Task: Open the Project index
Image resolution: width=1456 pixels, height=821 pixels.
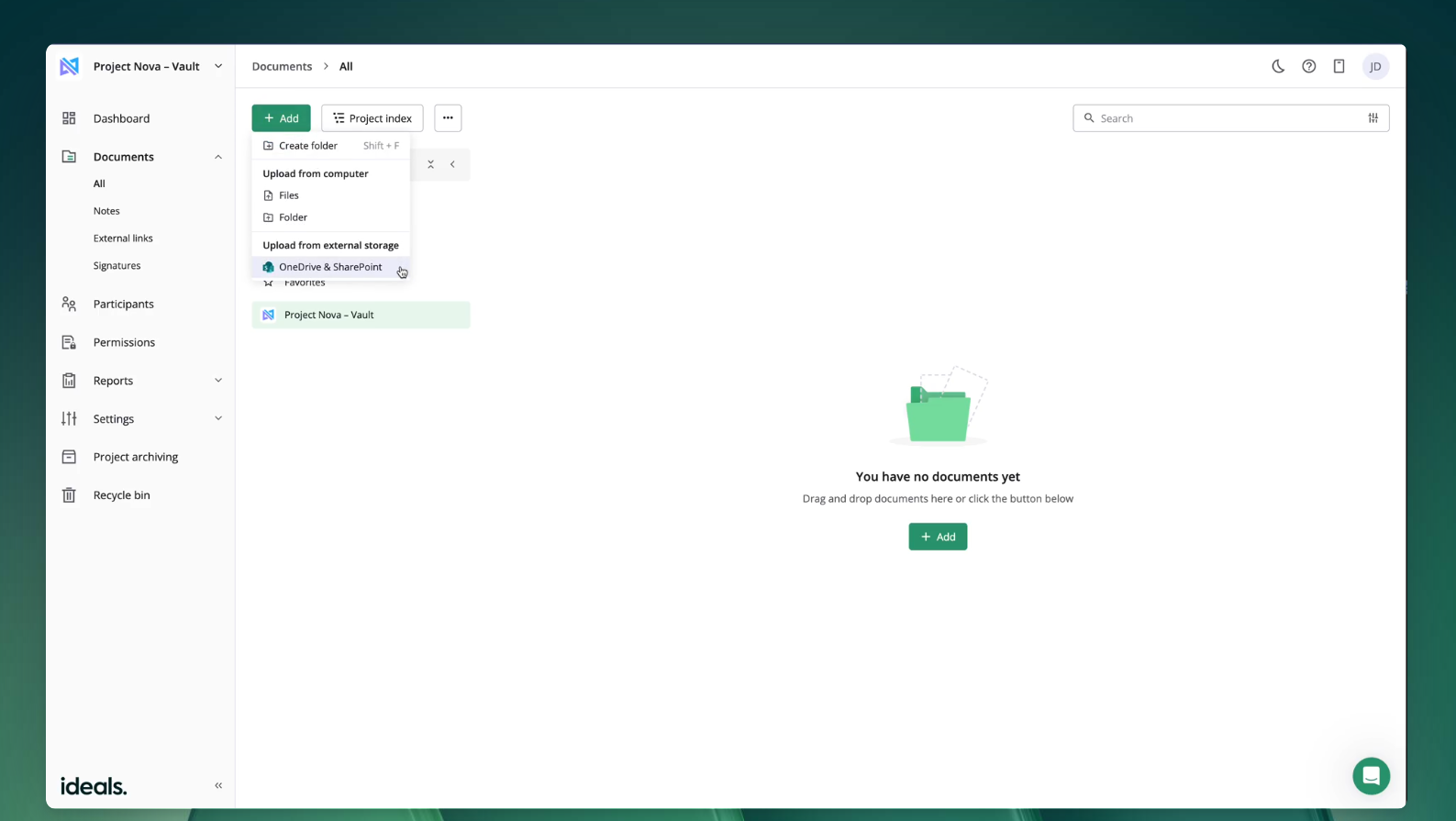Action: pos(372,117)
